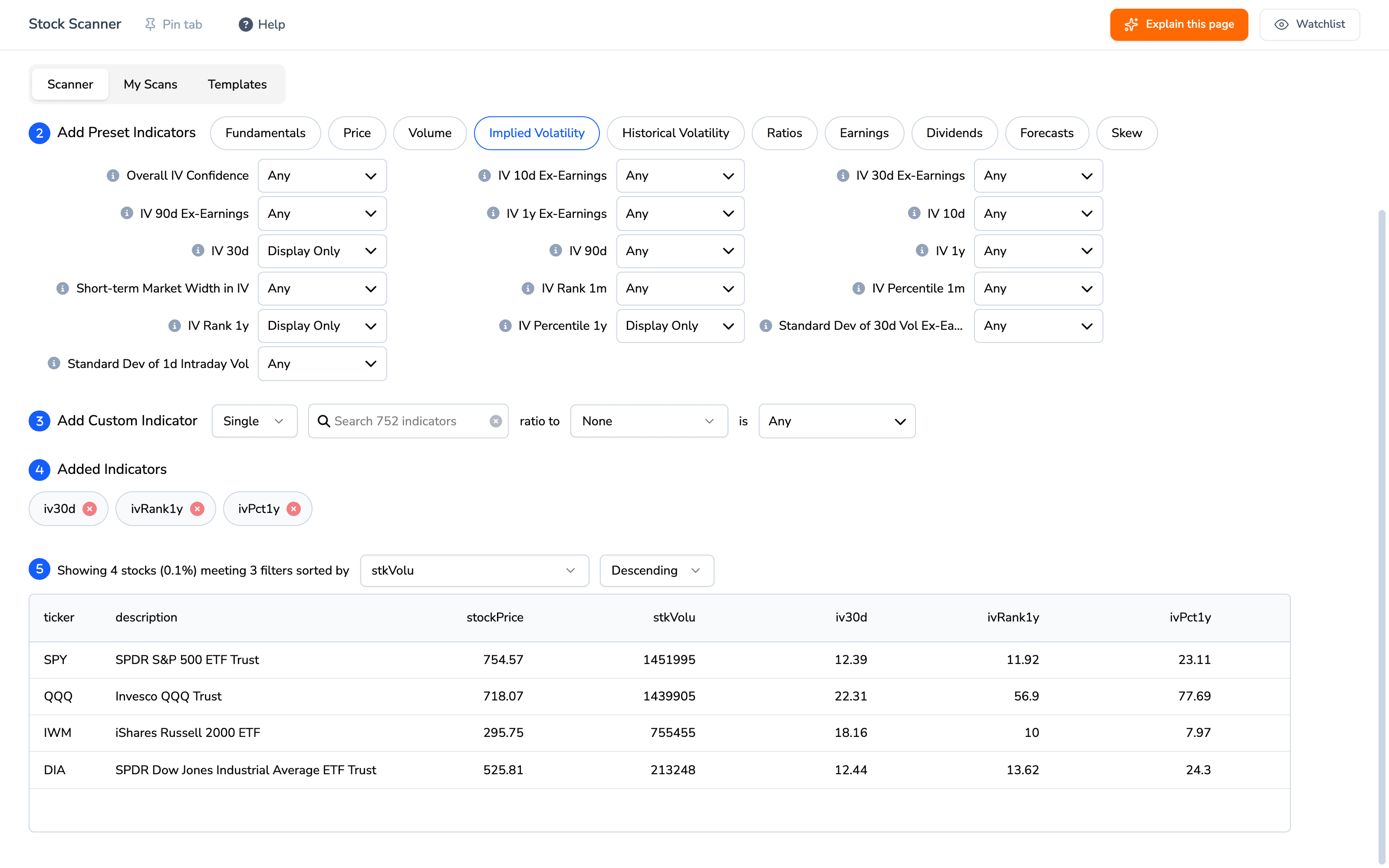Image resolution: width=1389 pixels, height=868 pixels.
Task: Open the IV 30d Display Only dropdown
Action: coord(322,251)
